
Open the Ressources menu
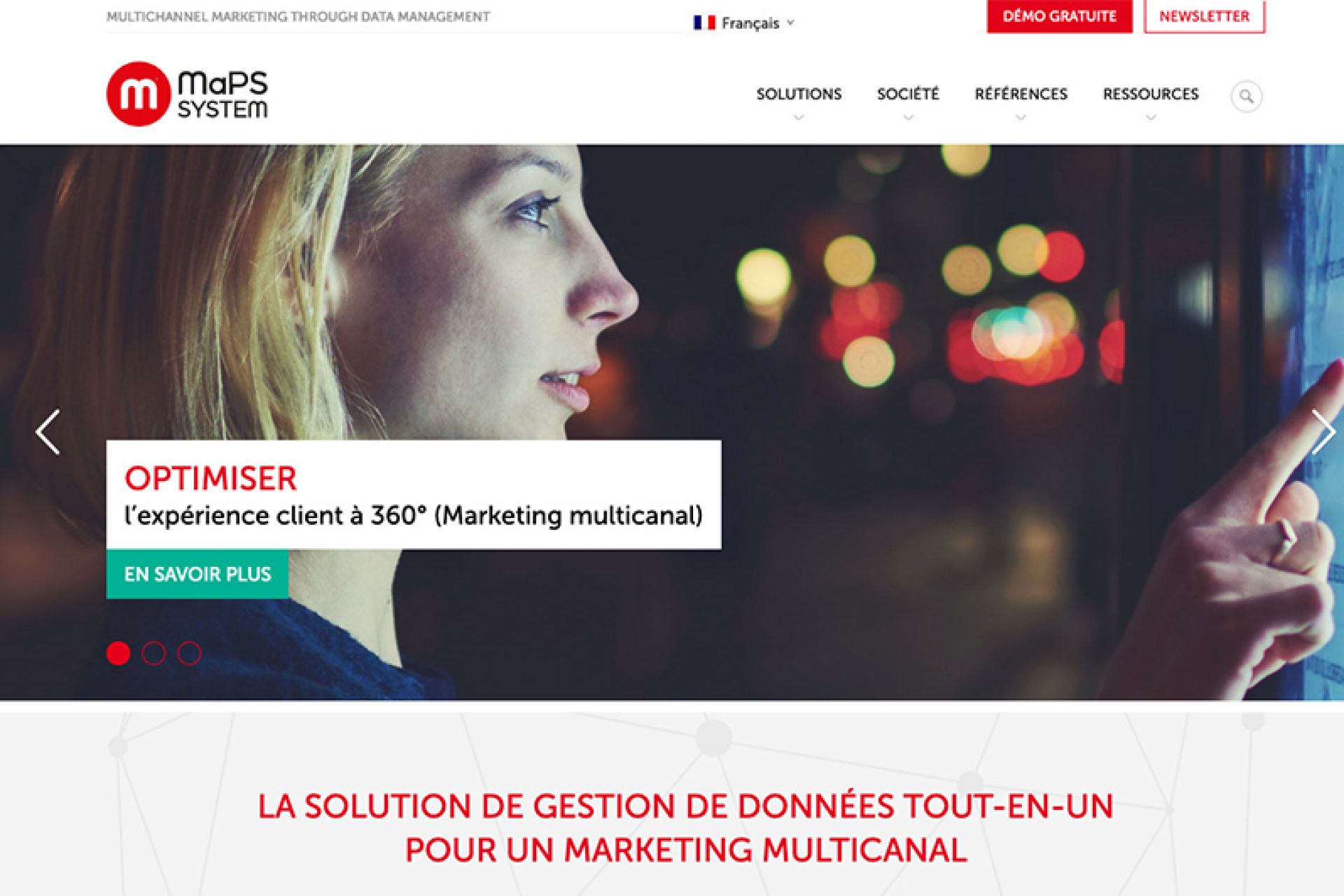(1151, 94)
